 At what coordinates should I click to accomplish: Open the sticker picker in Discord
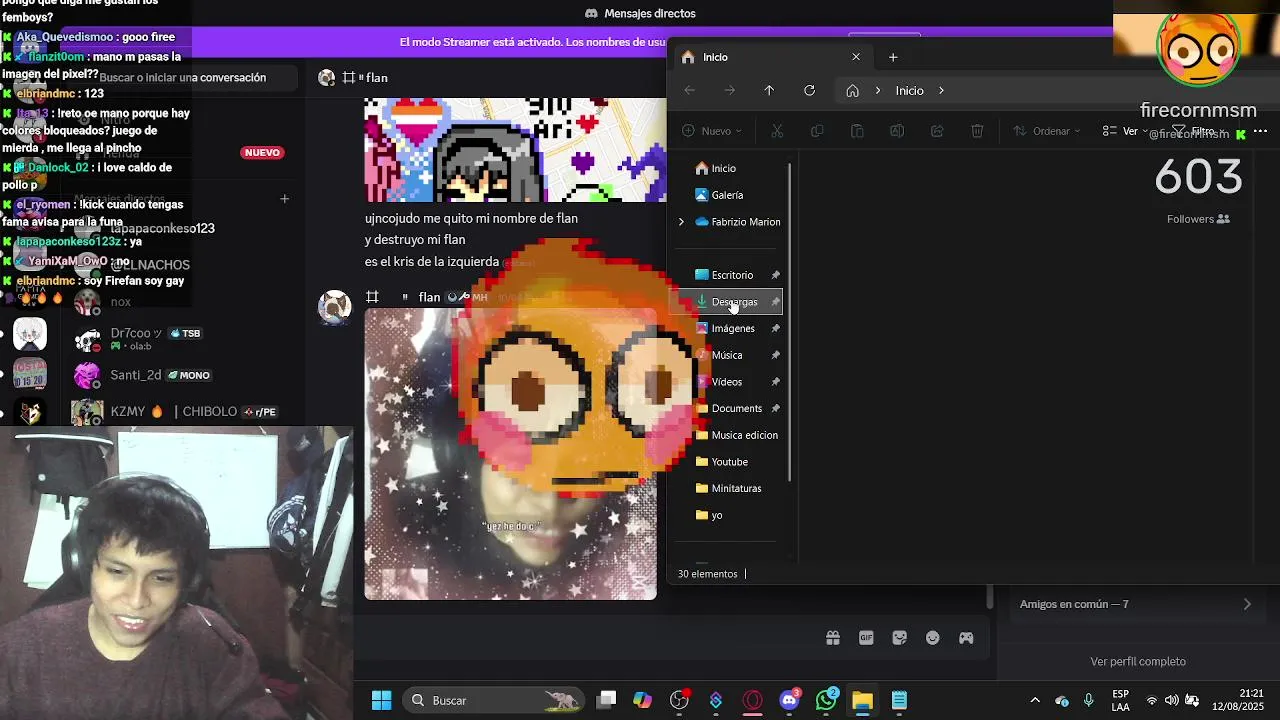point(899,638)
